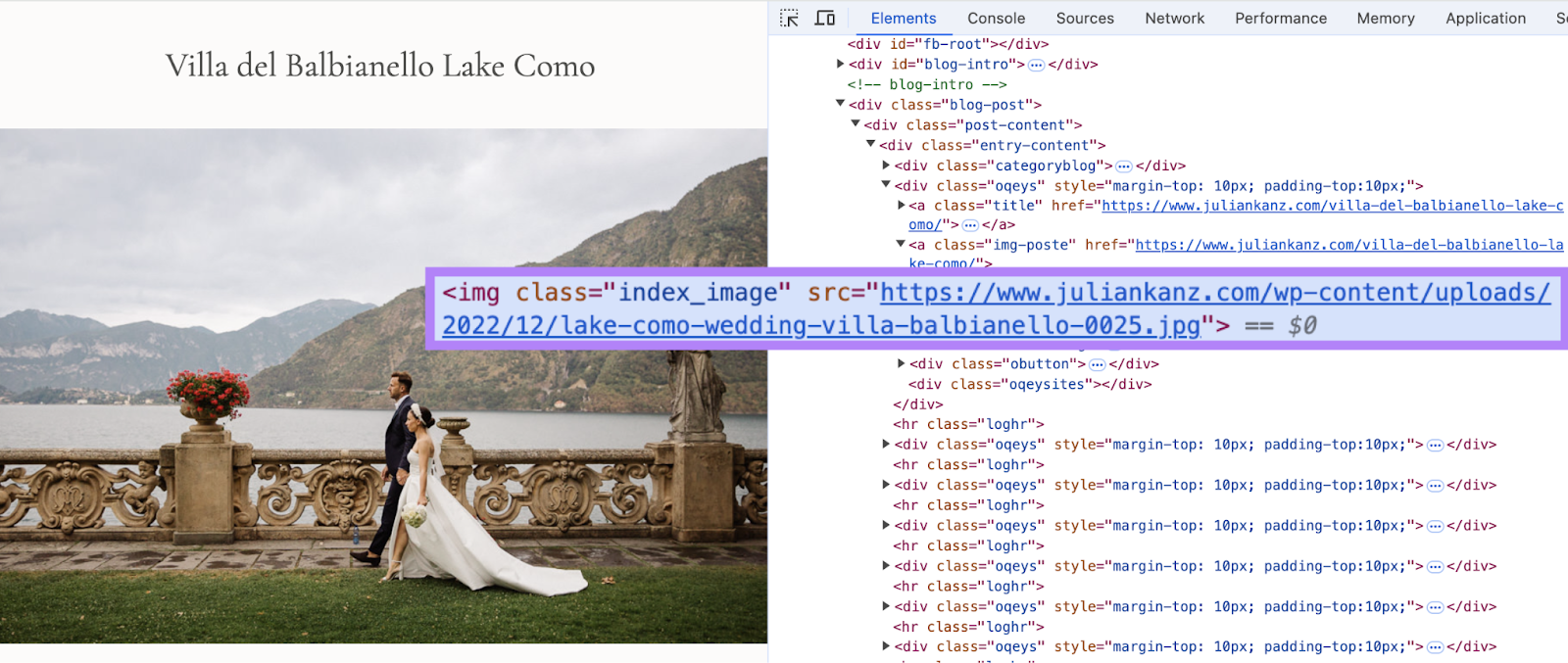1568x663 pixels.
Task: Open the Memory tab
Action: tap(1386, 18)
